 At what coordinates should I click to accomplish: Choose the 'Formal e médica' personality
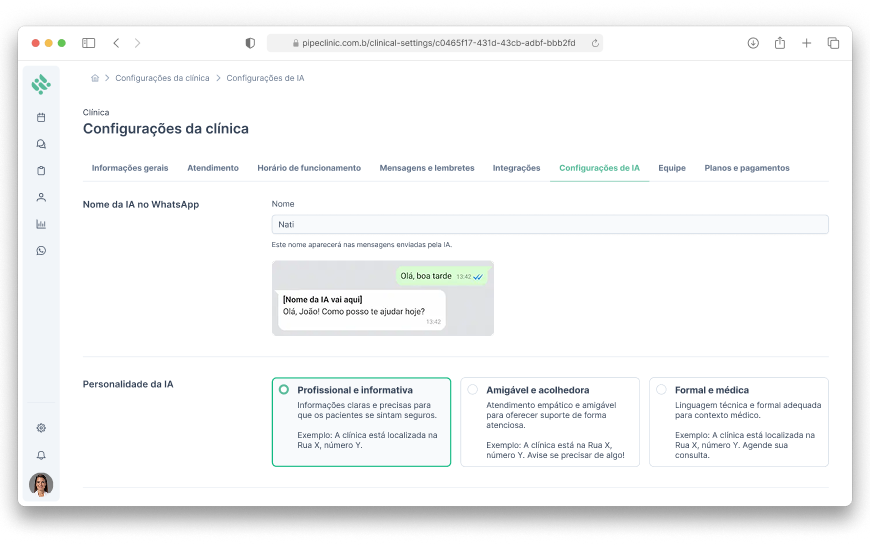tap(738, 421)
